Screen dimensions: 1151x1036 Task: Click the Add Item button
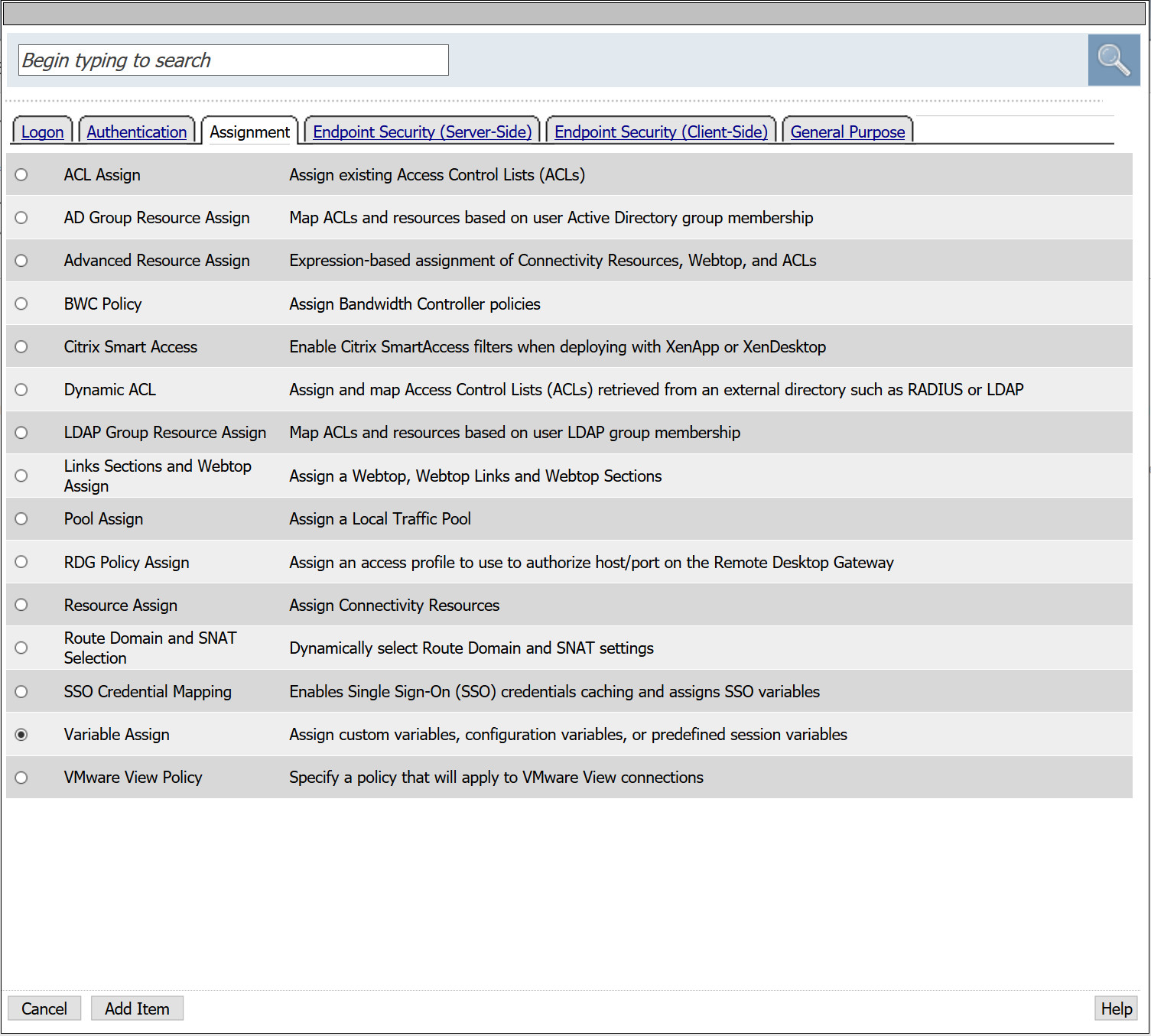137,1008
